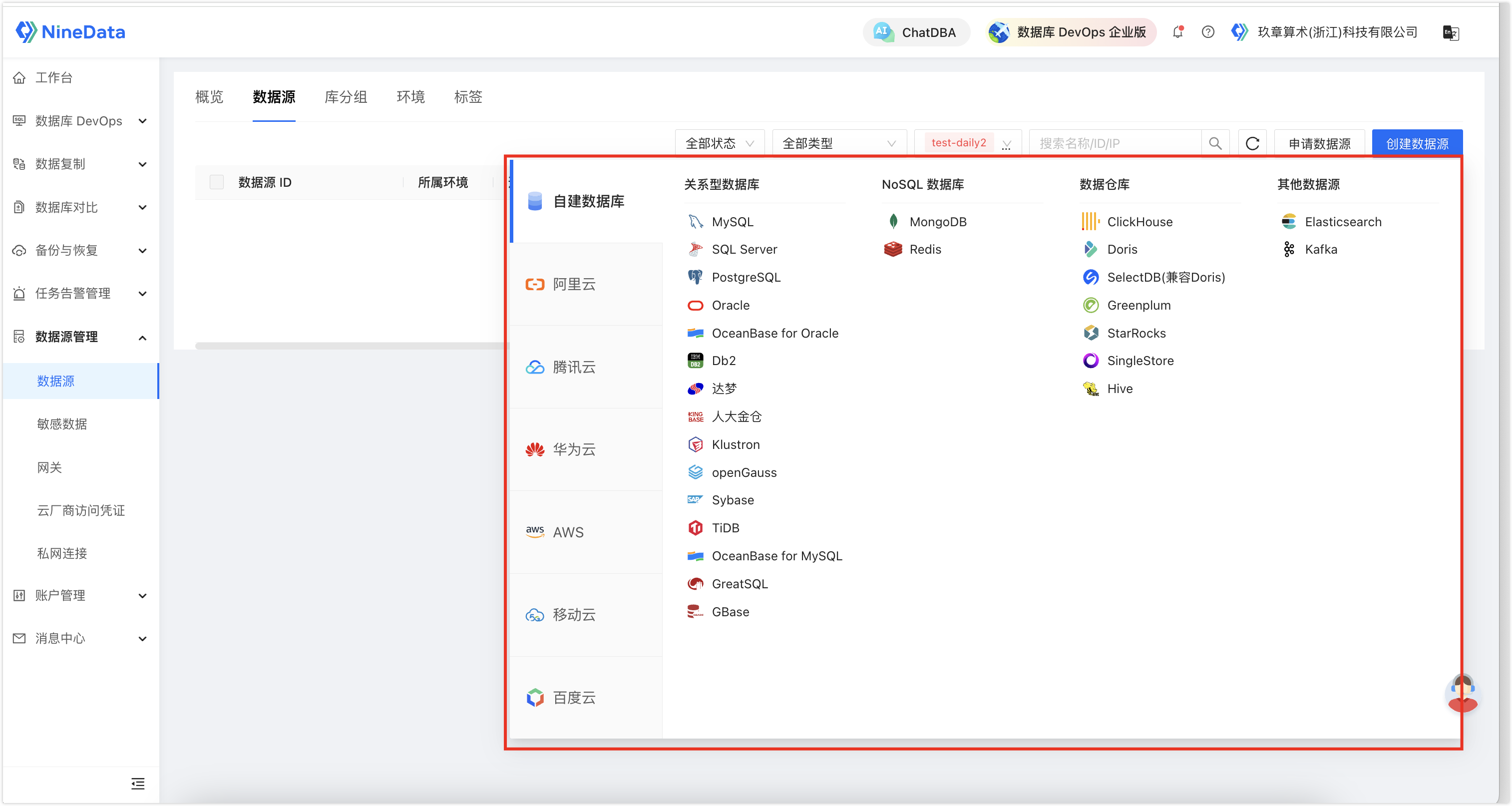The image size is (1512, 806).
Task: Click the 申请数据源 button
Action: pyautogui.click(x=1319, y=143)
